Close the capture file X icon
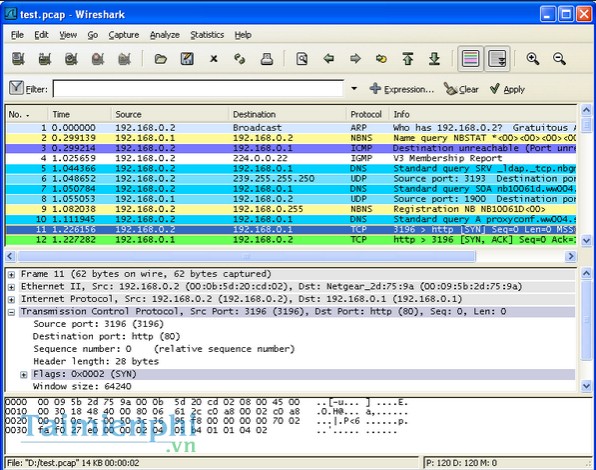Image resolution: width=596 pixels, height=470 pixels. click(x=214, y=59)
